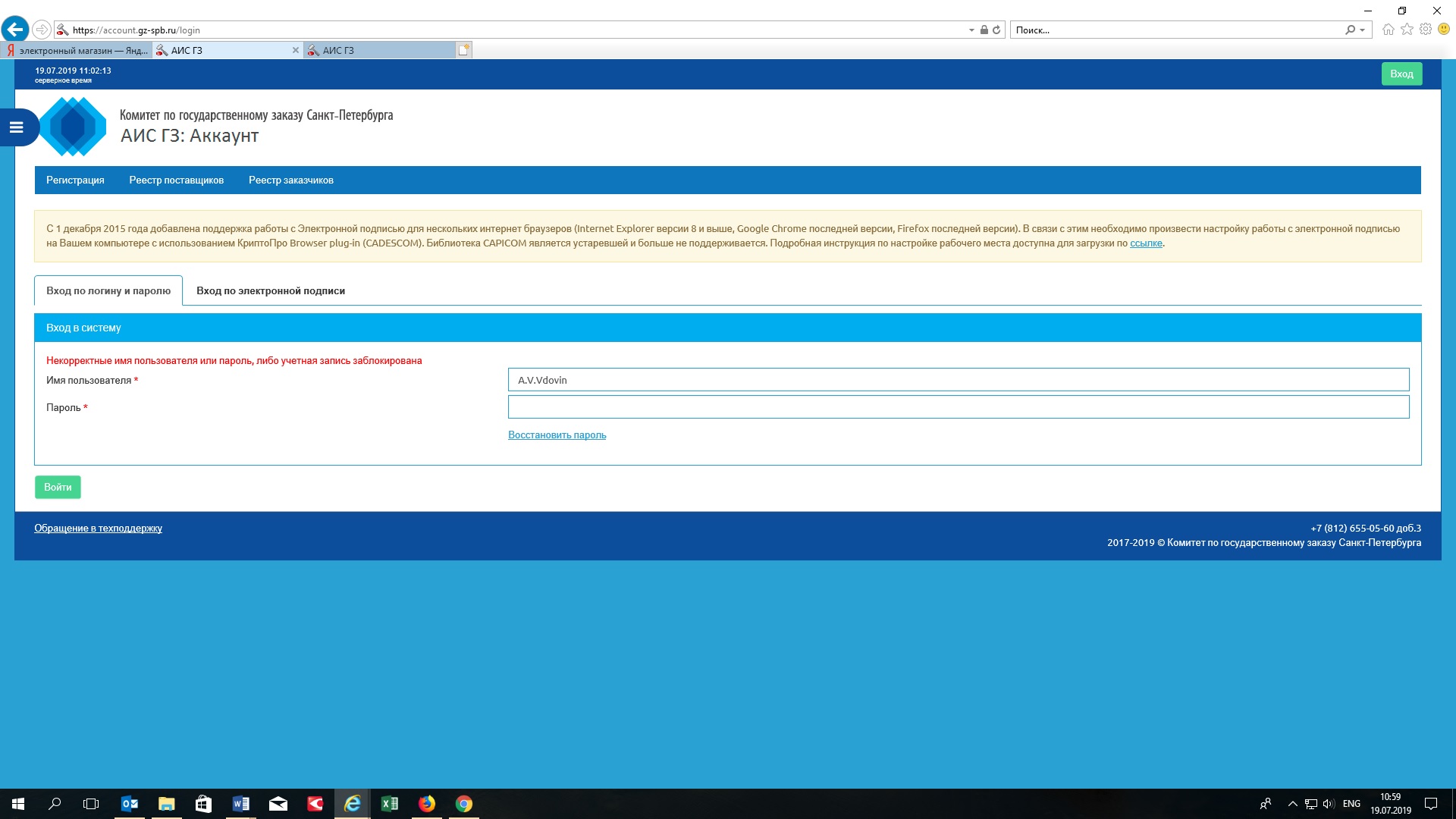Screen dimensions: 1456x819
Task: Click the browser back arrow button
Action: [15, 30]
